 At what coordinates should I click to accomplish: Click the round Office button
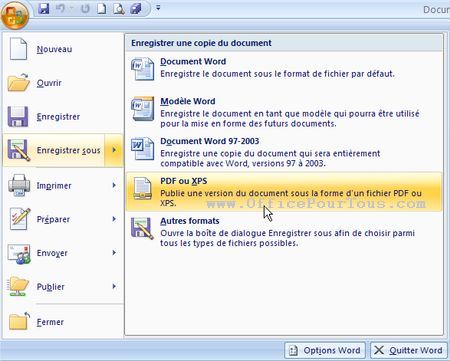coord(15,15)
